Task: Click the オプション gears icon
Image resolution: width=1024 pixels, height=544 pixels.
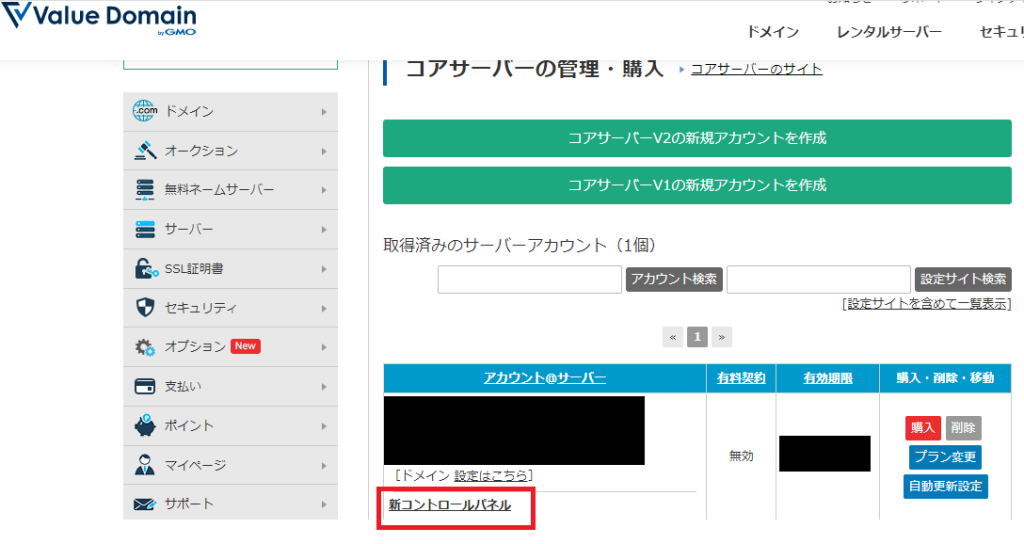Action: tap(145, 347)
